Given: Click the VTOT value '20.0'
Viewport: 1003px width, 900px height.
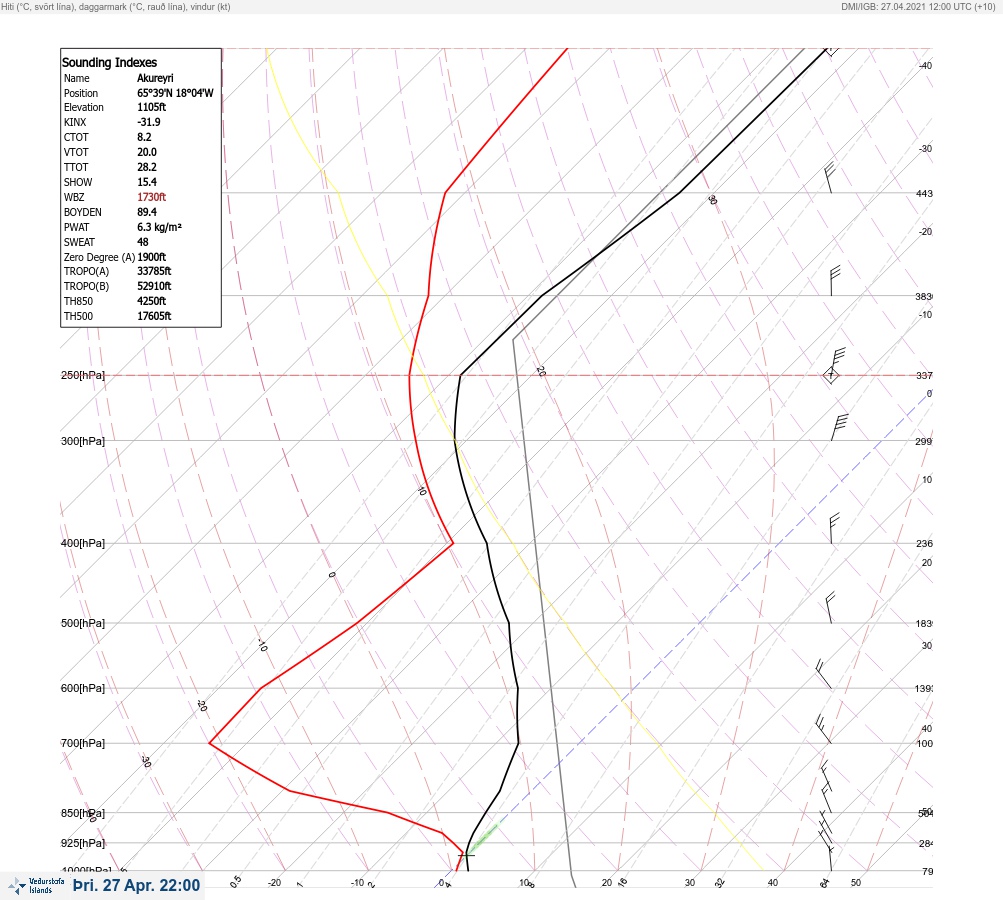Looking at the screenshot, I should coord(146,152).
